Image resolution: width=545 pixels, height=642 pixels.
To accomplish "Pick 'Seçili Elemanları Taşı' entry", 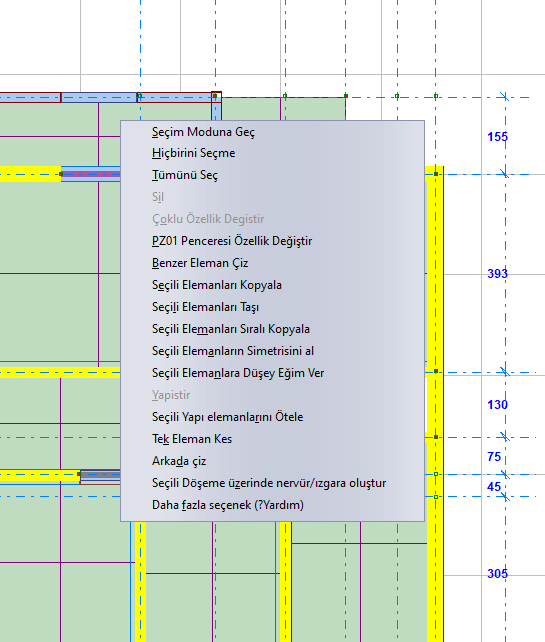I will pos(272,307).
